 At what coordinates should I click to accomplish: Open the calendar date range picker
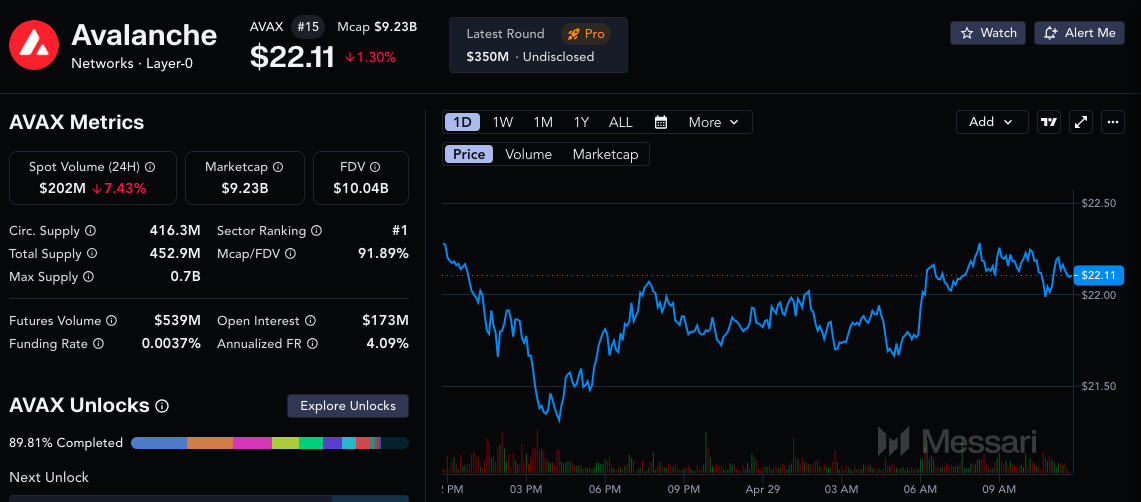coord(661,122)
